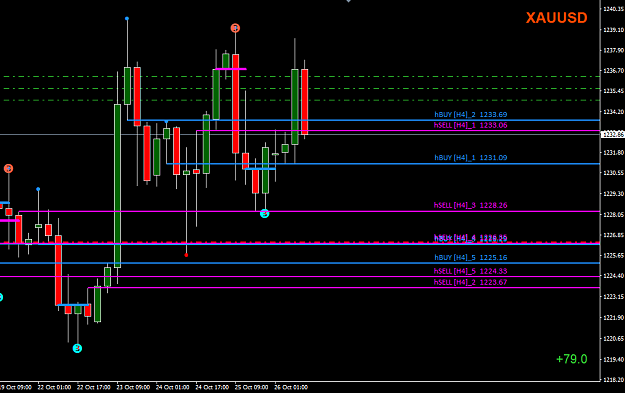Viewport: 625px width, 393px height.
Task: Select the hSELL [H4]_5 1224.33 label
Action: coord(471,271)
